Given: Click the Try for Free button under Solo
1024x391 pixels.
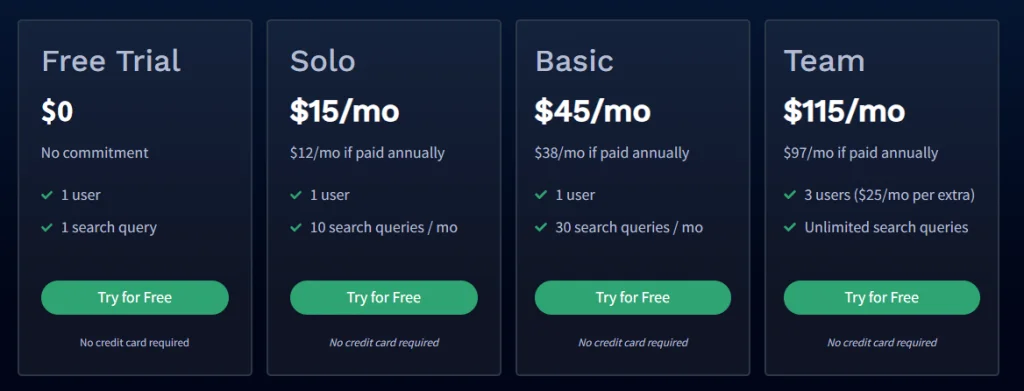Looking at the screenshot, I should point(383,298).
